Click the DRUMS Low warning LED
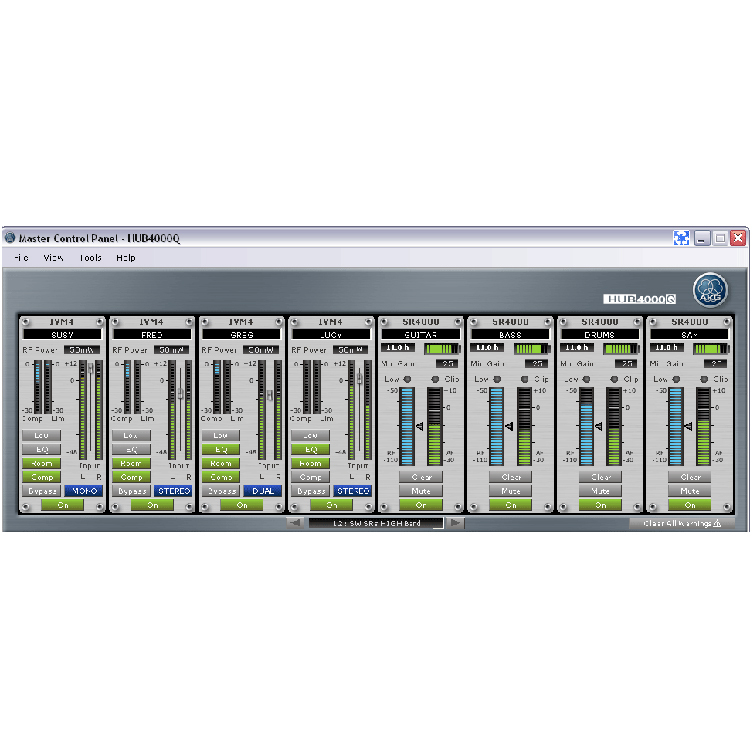Viewport: 755px width, 755px height. tap(586, 379)
